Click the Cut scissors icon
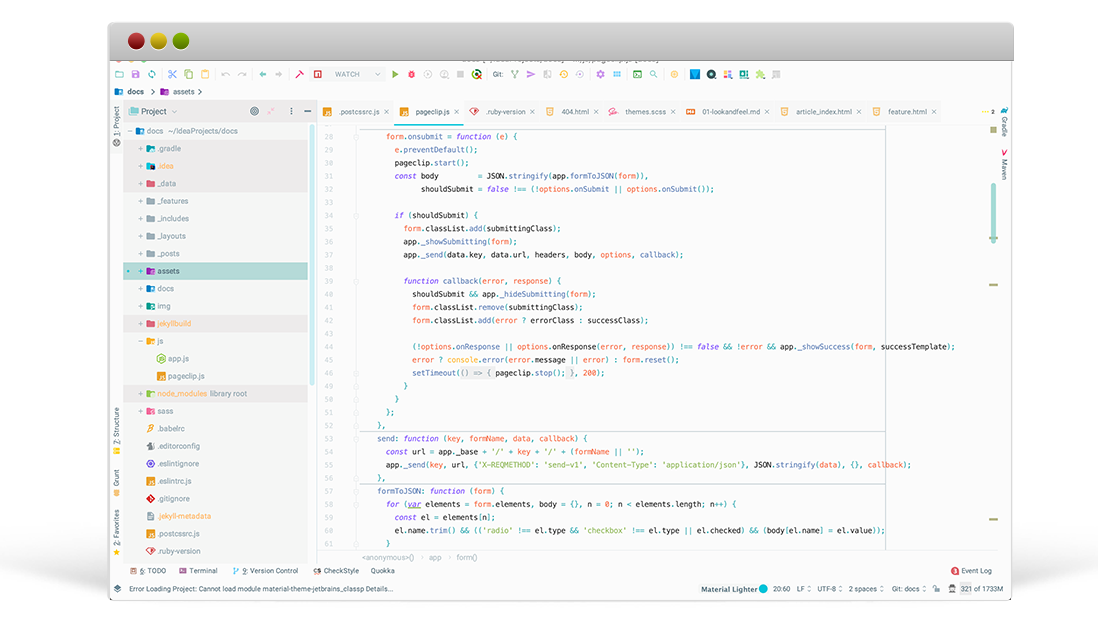The image size is (1098, 637). click(172, 74)
